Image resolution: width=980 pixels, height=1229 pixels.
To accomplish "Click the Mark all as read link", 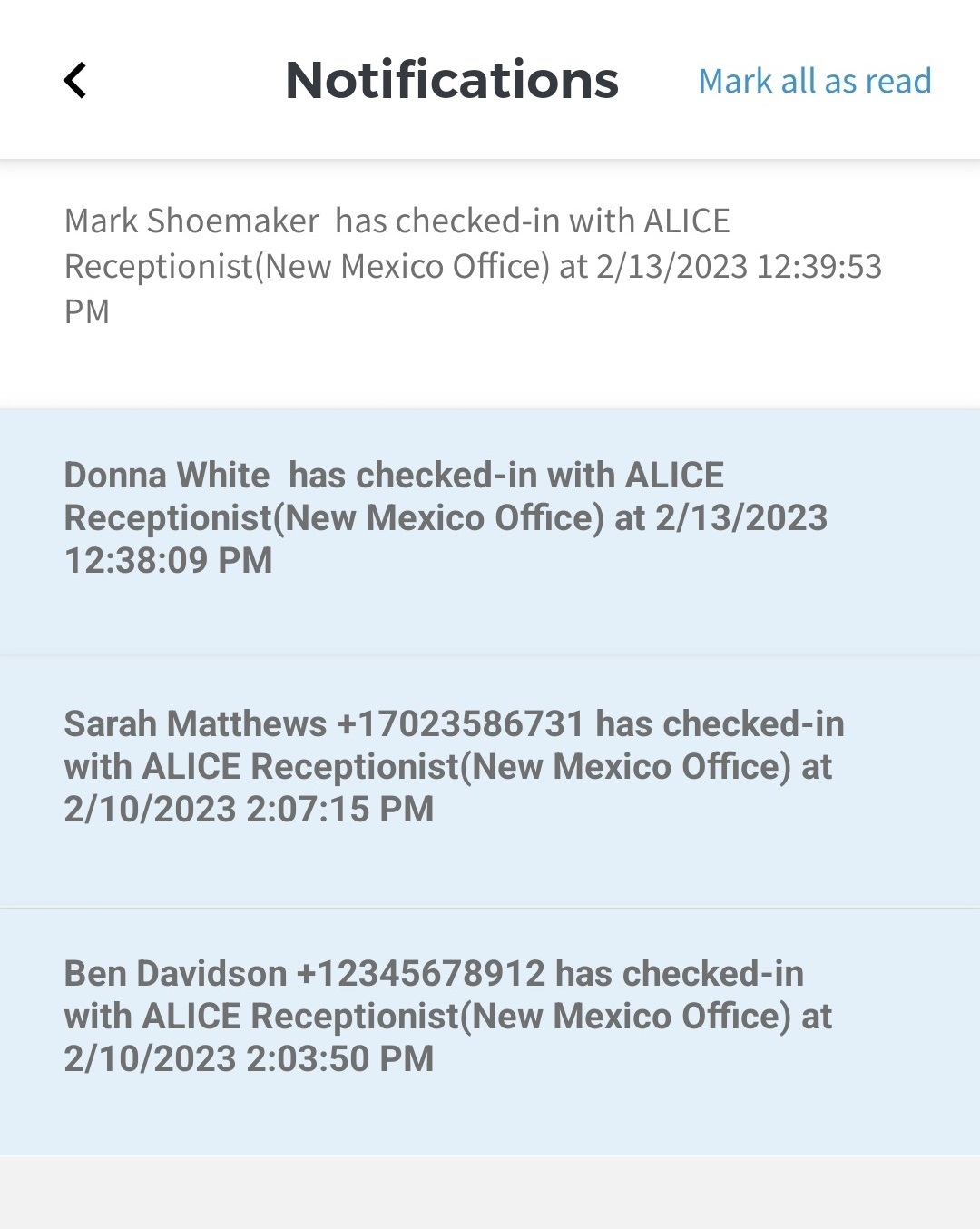I will tap(814, 81).
